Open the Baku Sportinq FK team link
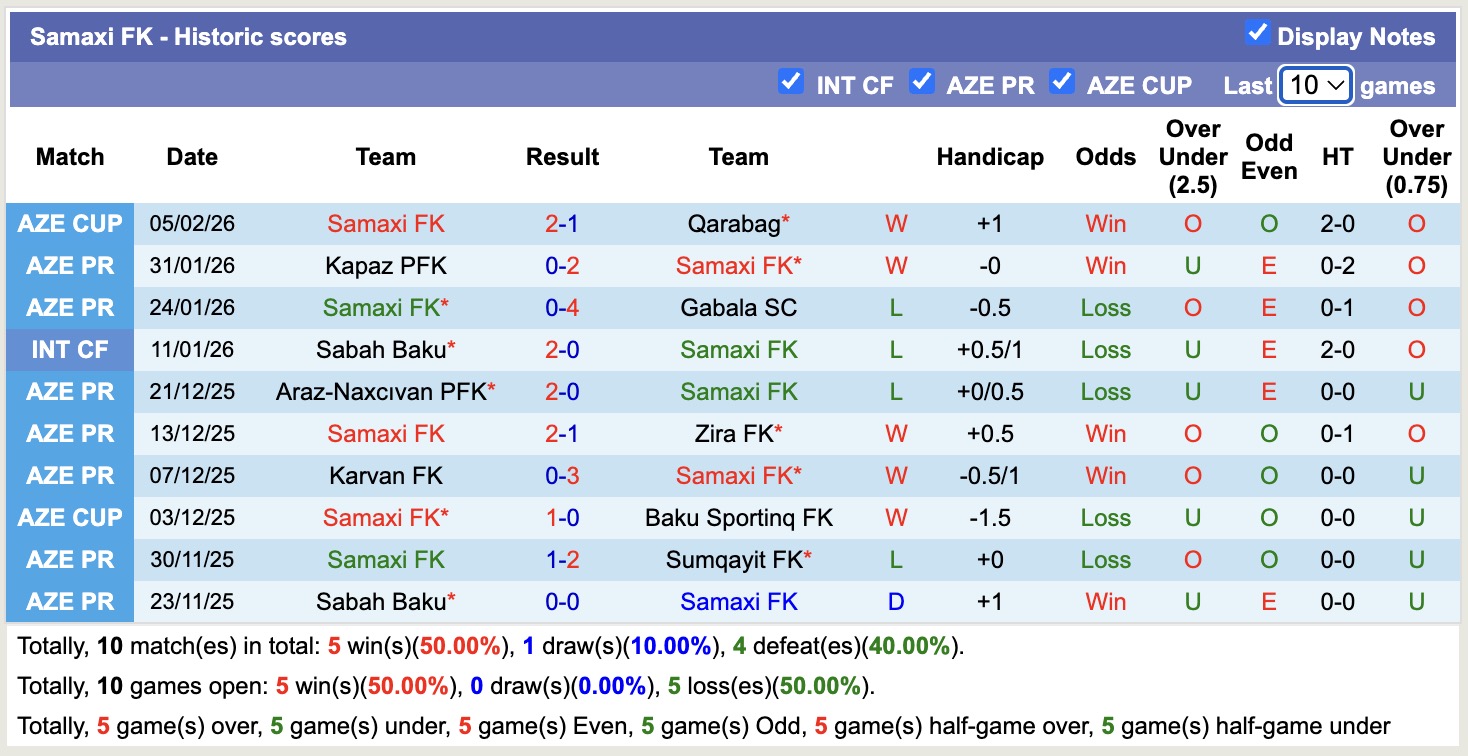This screenshot has height=756, width=1468. [x=739, y=518]
